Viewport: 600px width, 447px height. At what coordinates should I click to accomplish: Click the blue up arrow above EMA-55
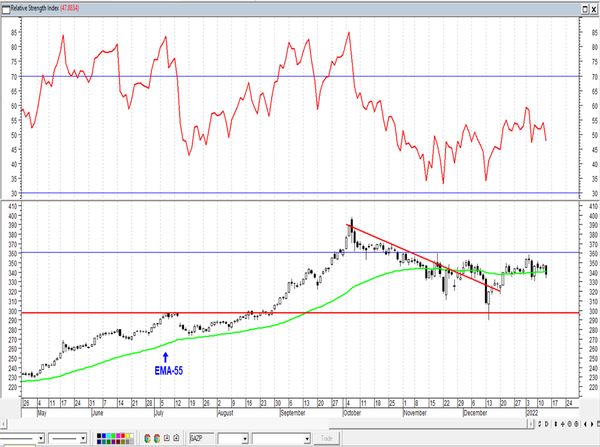(165, 355)
